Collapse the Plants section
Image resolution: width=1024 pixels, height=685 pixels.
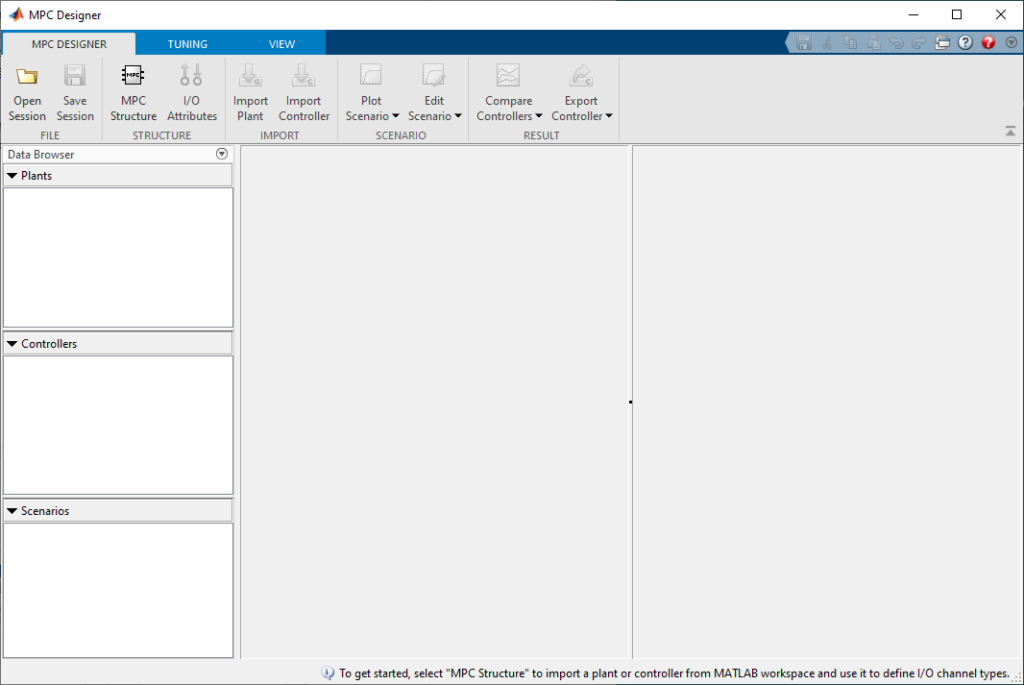12,176
